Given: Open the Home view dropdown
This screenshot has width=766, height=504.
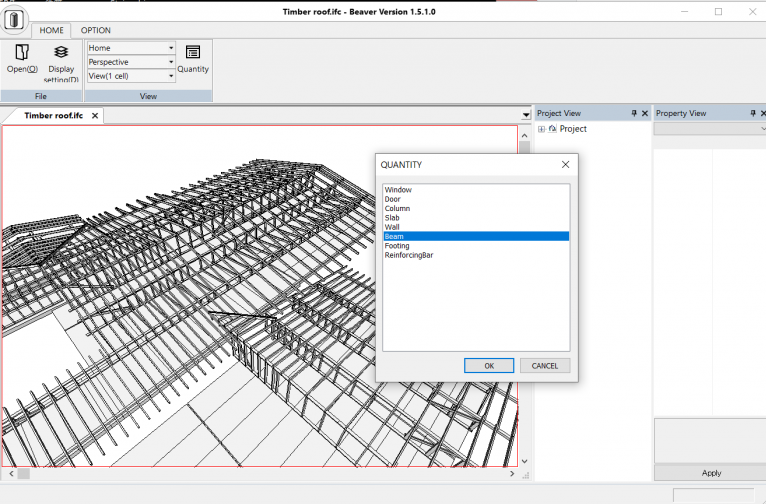Looking at the screenshot, I should tap(171, 48).
